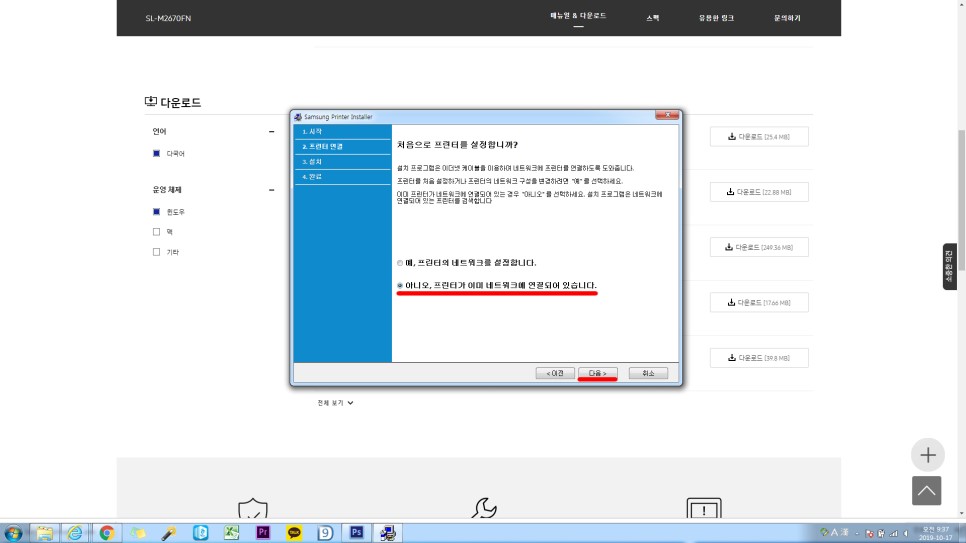966x543 pixels.
Task: Open the Excel taskbar icon
Action: tap(232, 533)
